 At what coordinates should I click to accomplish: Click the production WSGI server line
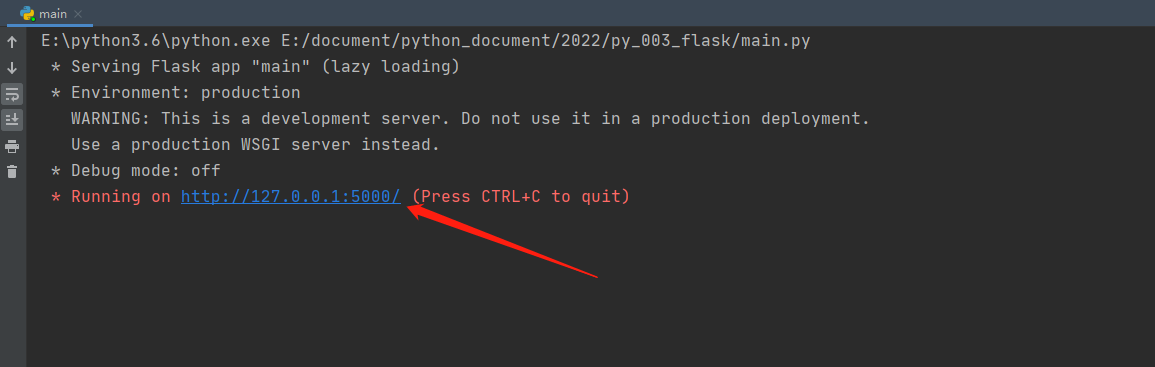256,145
